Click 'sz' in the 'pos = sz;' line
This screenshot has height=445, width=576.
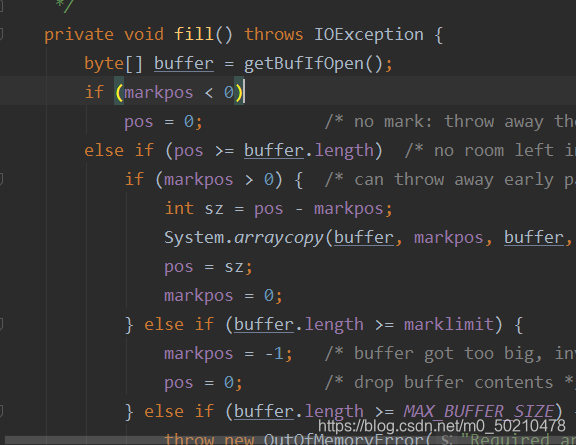click(234, 267)
